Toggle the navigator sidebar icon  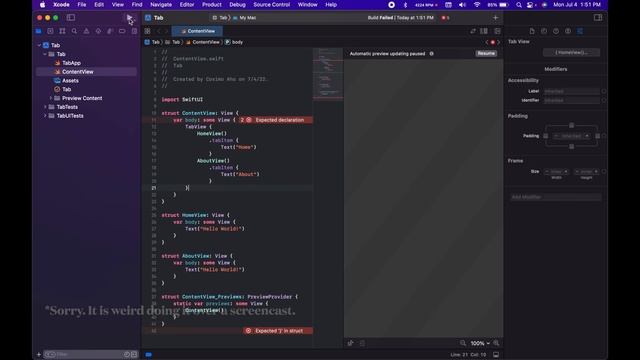71,18
